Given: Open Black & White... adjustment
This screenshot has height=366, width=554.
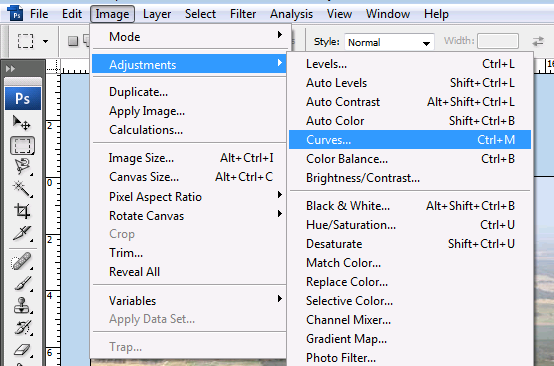Looking at the screenshot, I should [x=410, y=206].
